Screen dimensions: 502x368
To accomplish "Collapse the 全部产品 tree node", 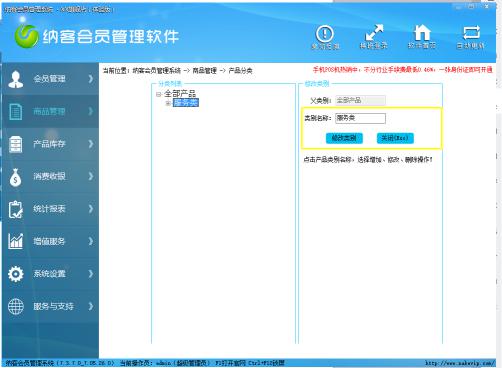I will [158, 94].
